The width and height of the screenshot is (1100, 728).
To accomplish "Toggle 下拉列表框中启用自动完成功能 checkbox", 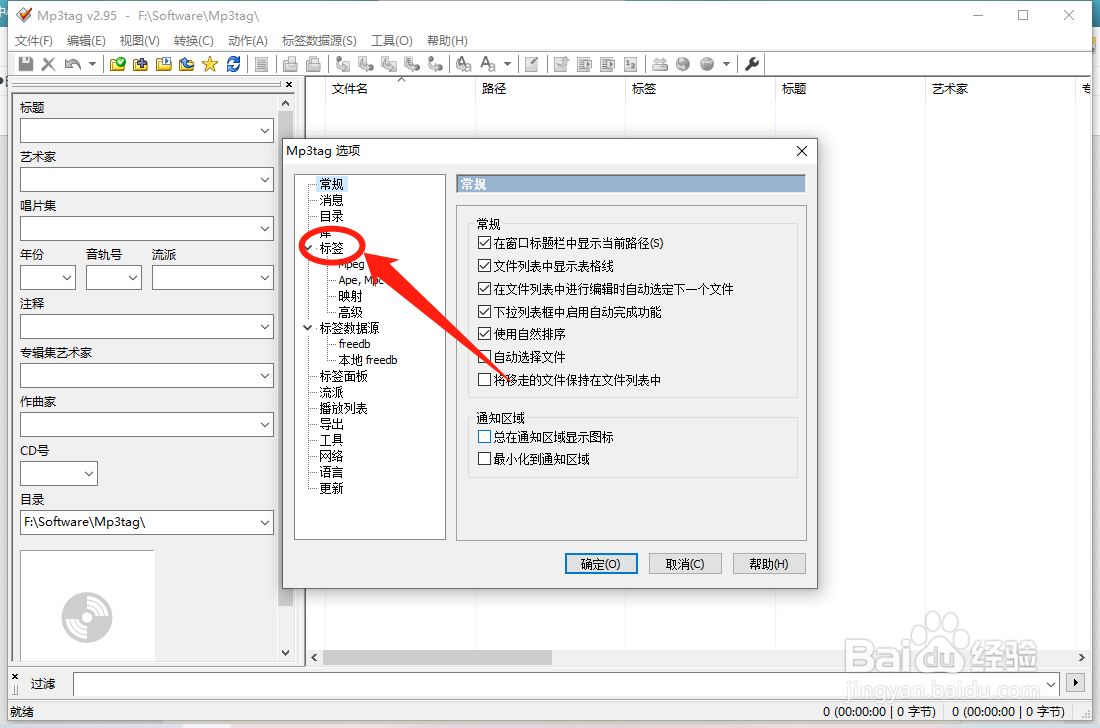I will [x=484, y=311].
